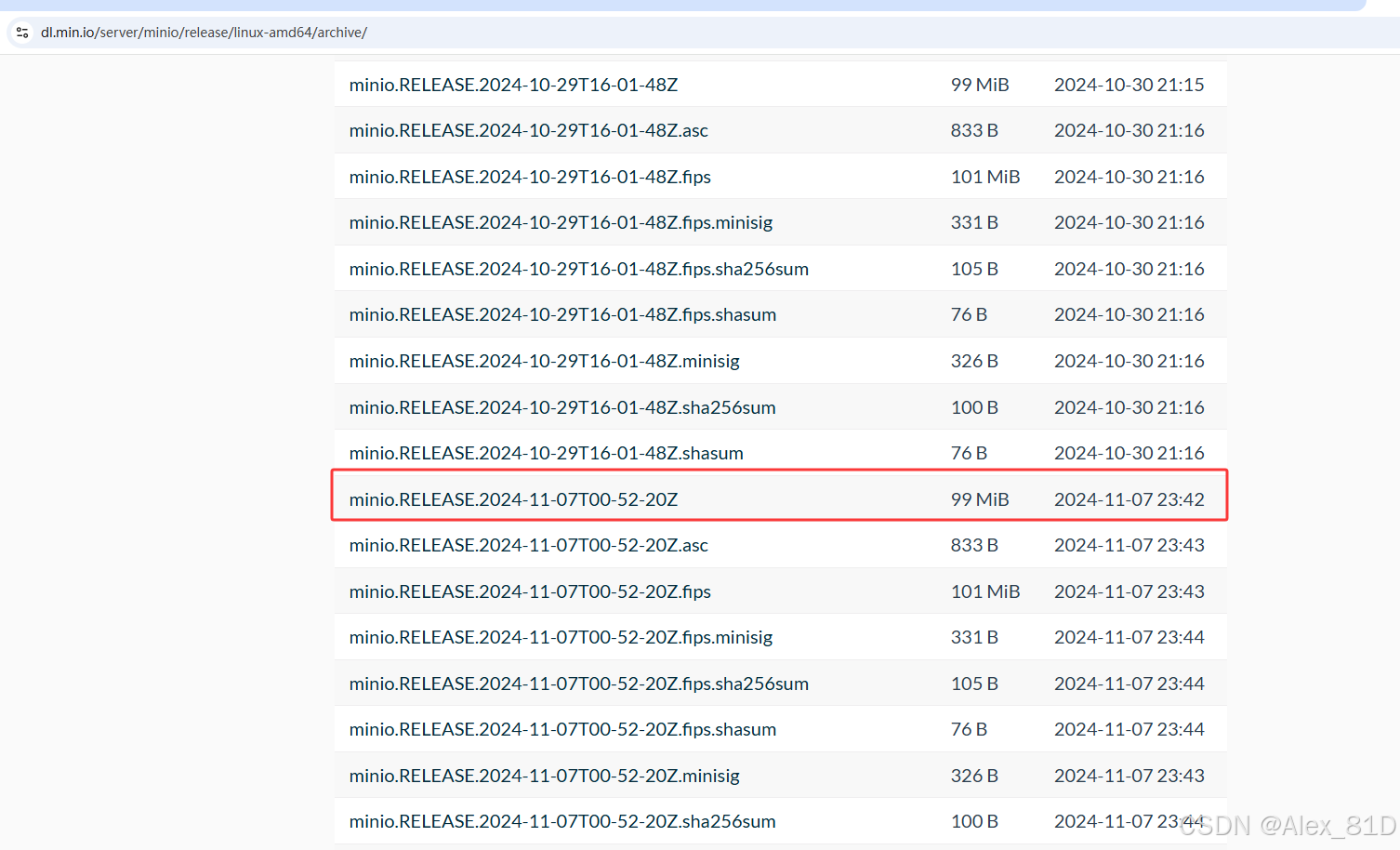The height and width of the screenshot is (850, 1400).
Task: Open minio.RELEASE.2024-10-29T16-01-48Z binary link
Action: pyautogui.click(x=513, y=85)
